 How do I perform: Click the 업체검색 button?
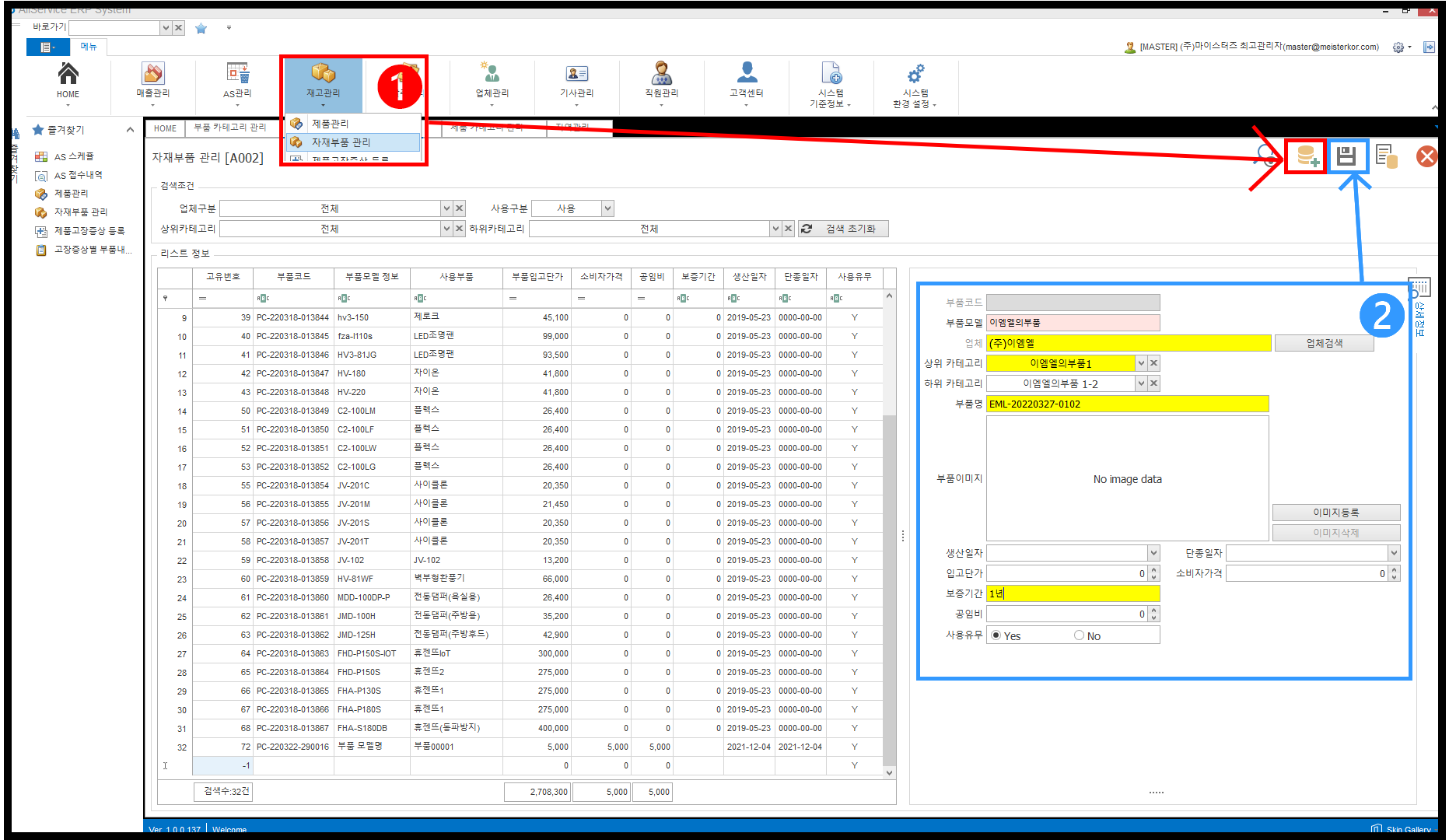[1324, 343]
